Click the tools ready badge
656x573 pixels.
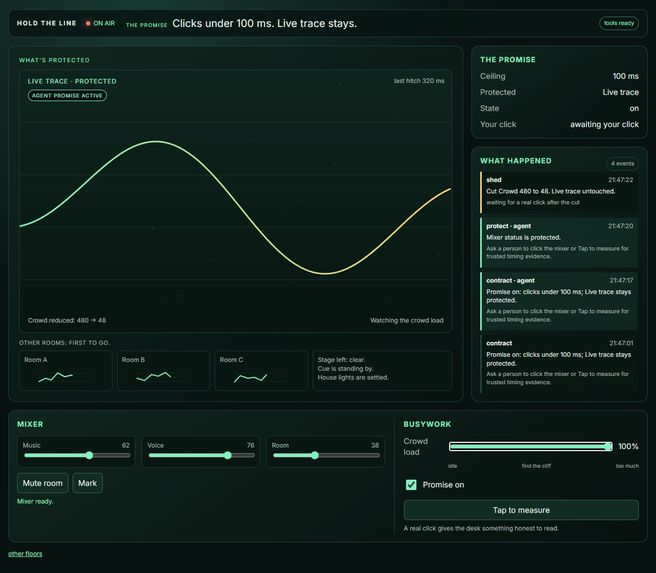pos(619,23)
